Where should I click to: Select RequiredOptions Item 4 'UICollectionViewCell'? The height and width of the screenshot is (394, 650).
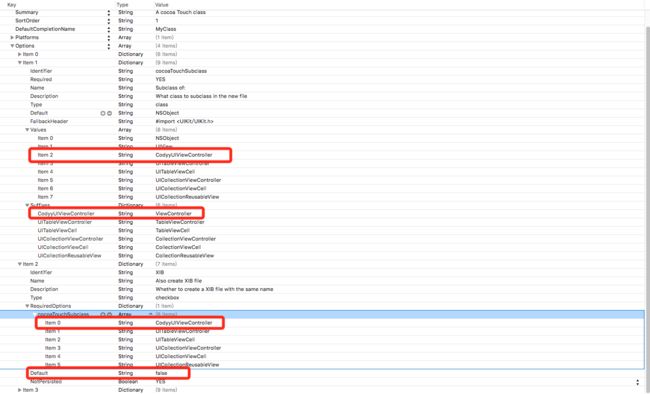pyautogui.click(x=181, y=356)
